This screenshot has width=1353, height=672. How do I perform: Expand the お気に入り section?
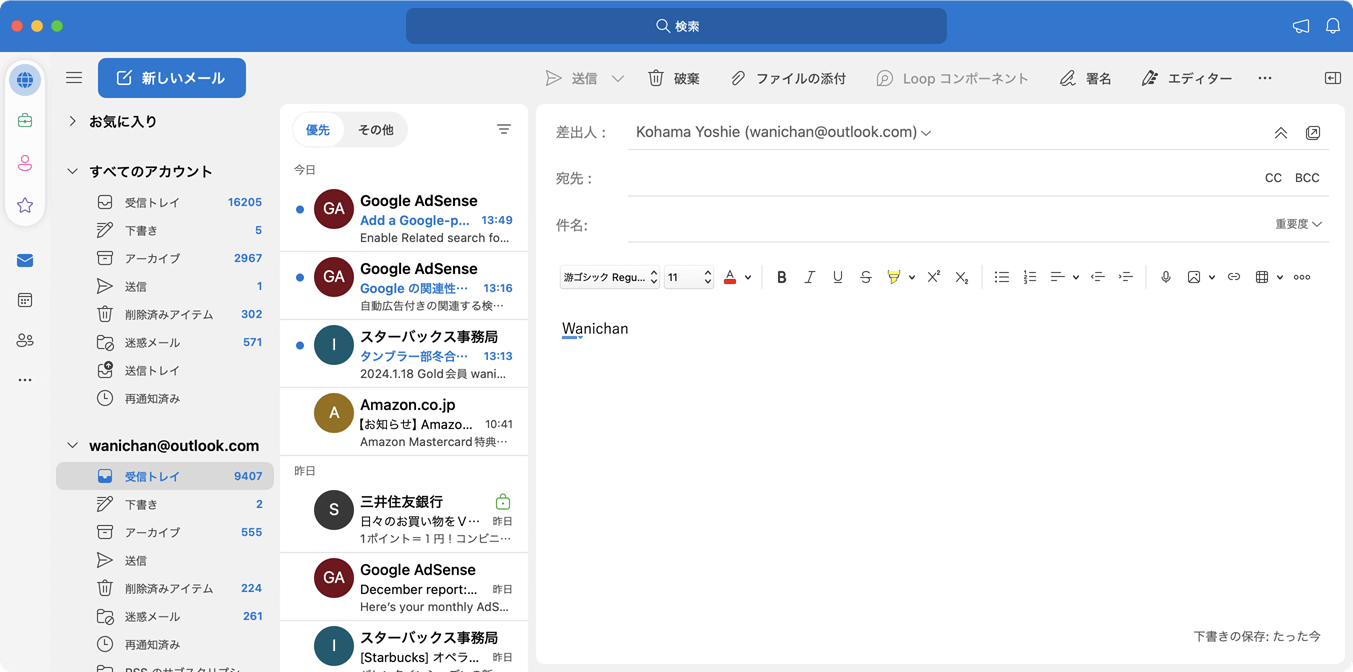pos(72,121)
